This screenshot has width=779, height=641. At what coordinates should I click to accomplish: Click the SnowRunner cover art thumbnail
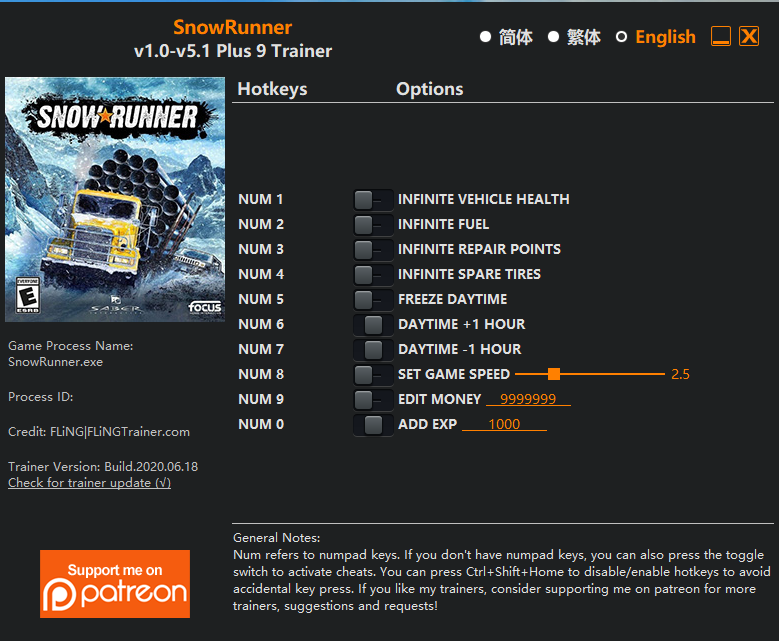point(115,199)
